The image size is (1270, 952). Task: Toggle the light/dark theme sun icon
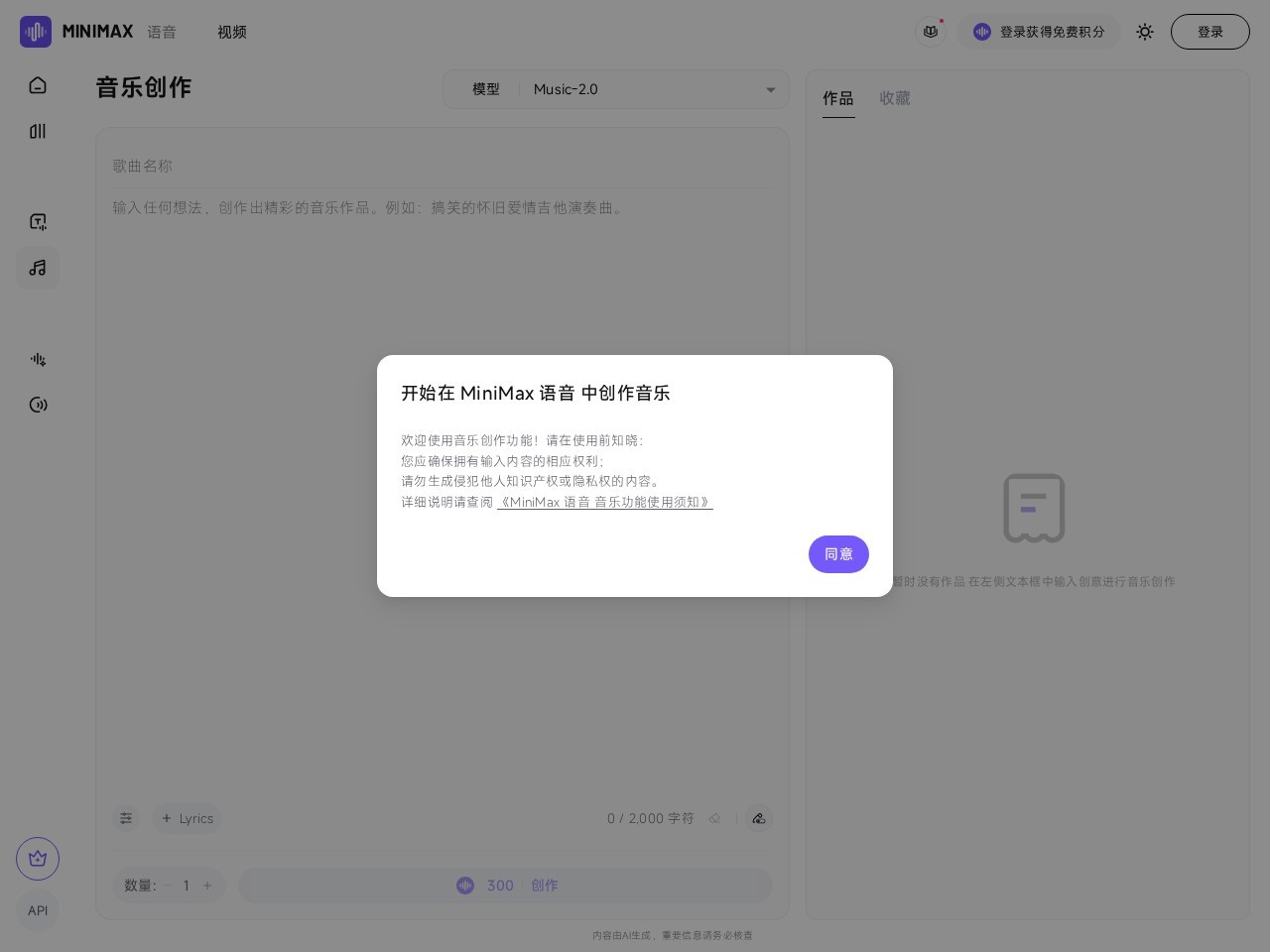point(1145,32)
